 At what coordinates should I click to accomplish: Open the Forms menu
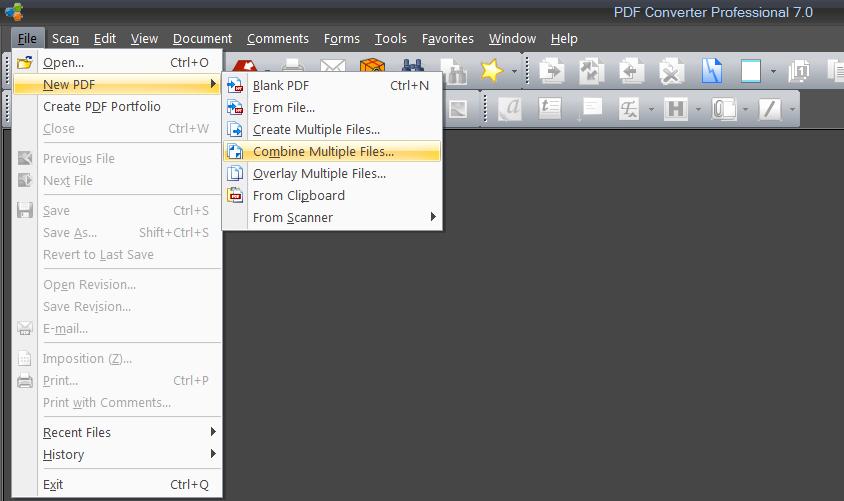click(x=342, y=39)
